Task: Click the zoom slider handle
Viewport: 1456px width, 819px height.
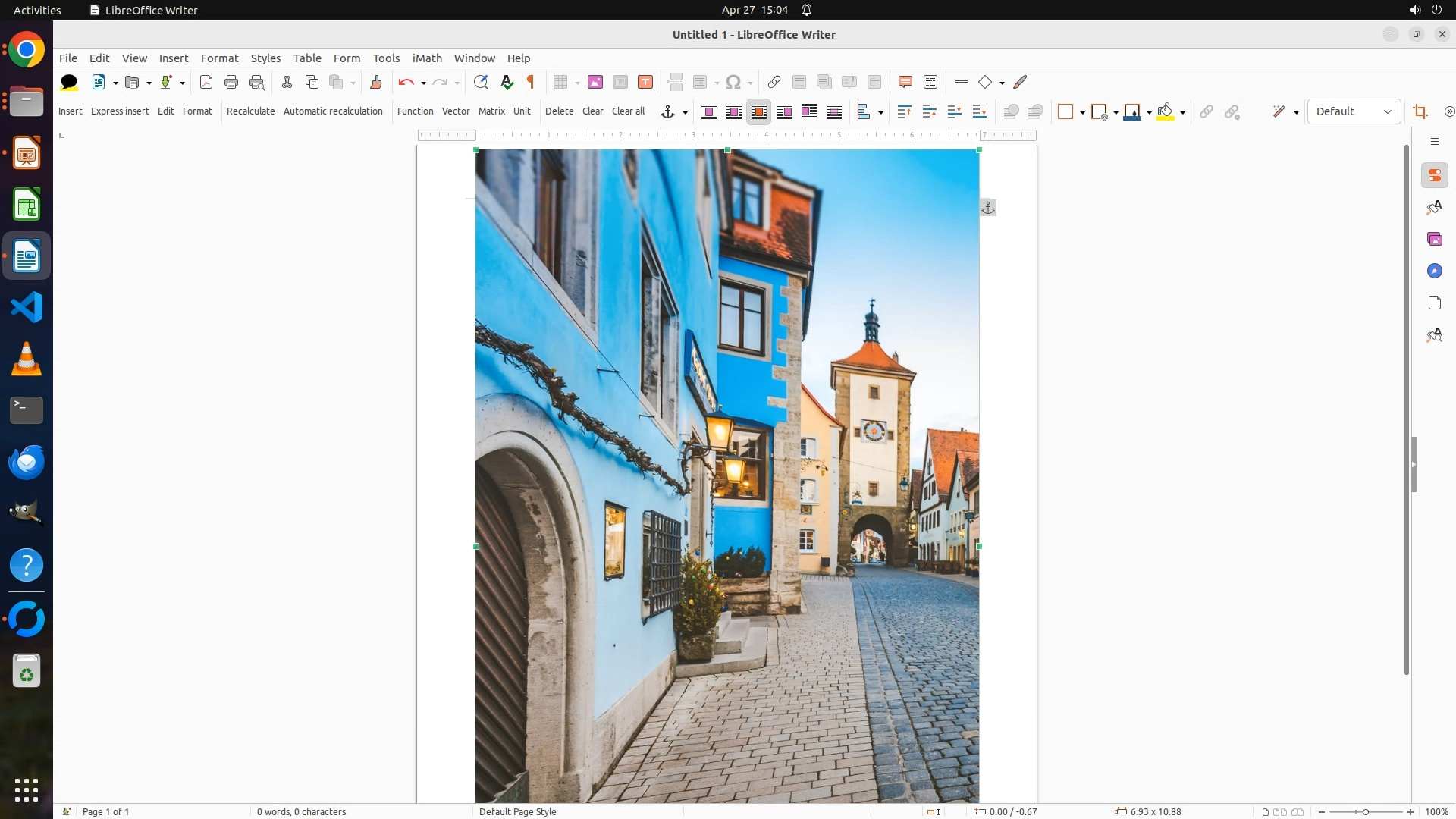Action: click(x=1365, y=811)
